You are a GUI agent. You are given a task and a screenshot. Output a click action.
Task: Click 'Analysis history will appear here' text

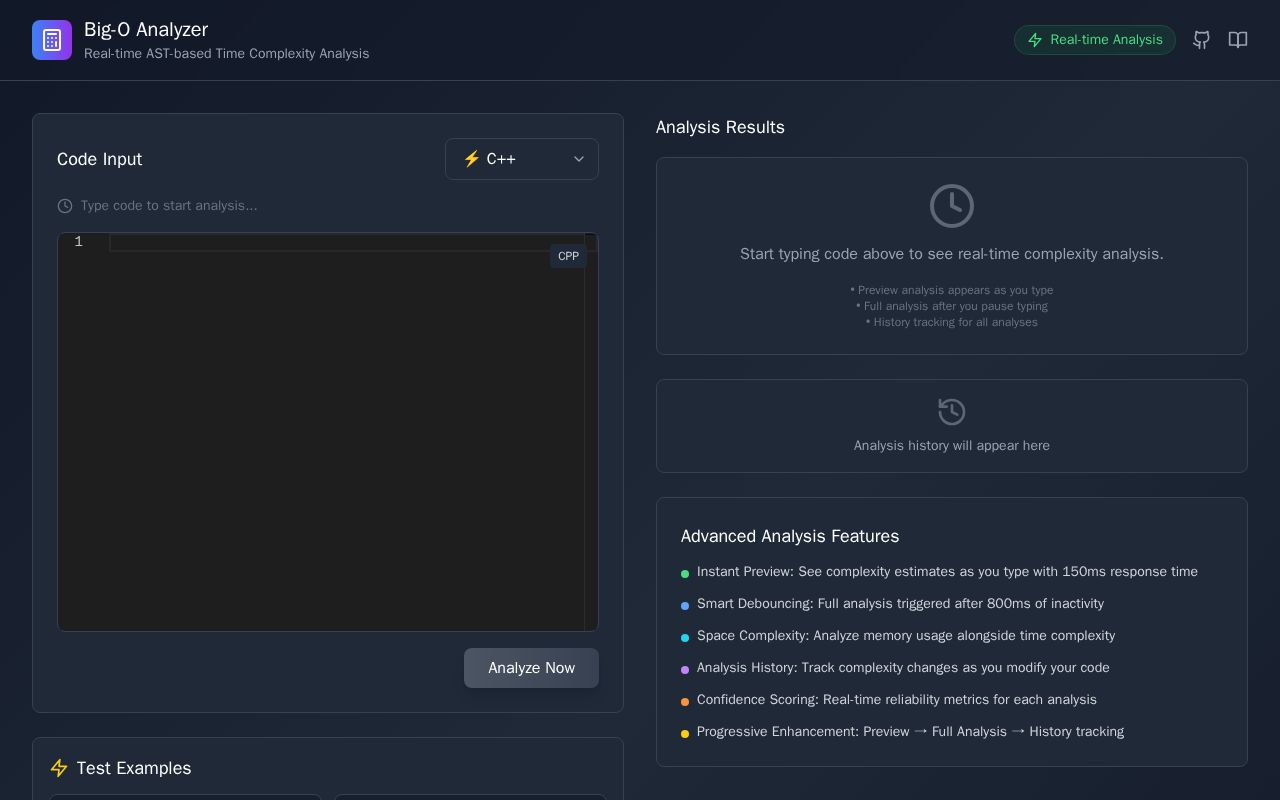pos(952,446)
